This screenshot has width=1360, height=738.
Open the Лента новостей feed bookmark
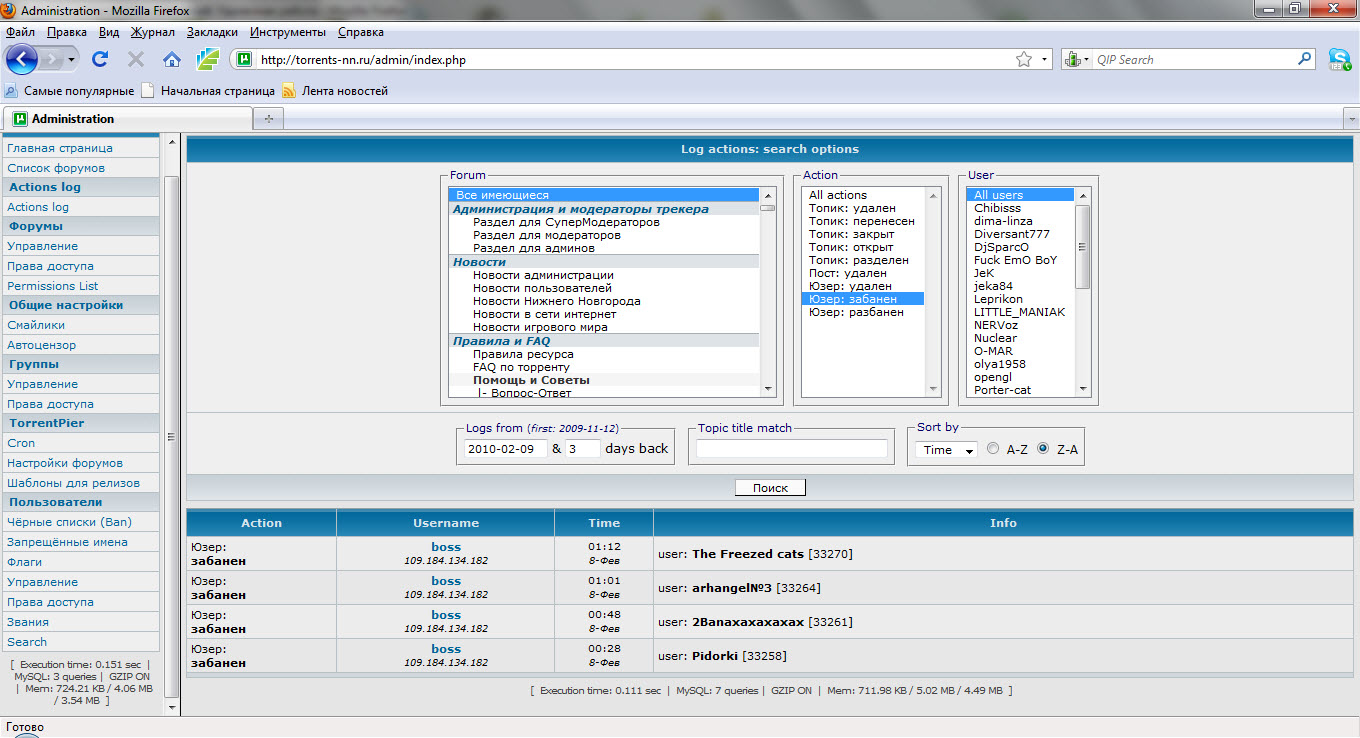pyautogui.click(x=335, y=91)
